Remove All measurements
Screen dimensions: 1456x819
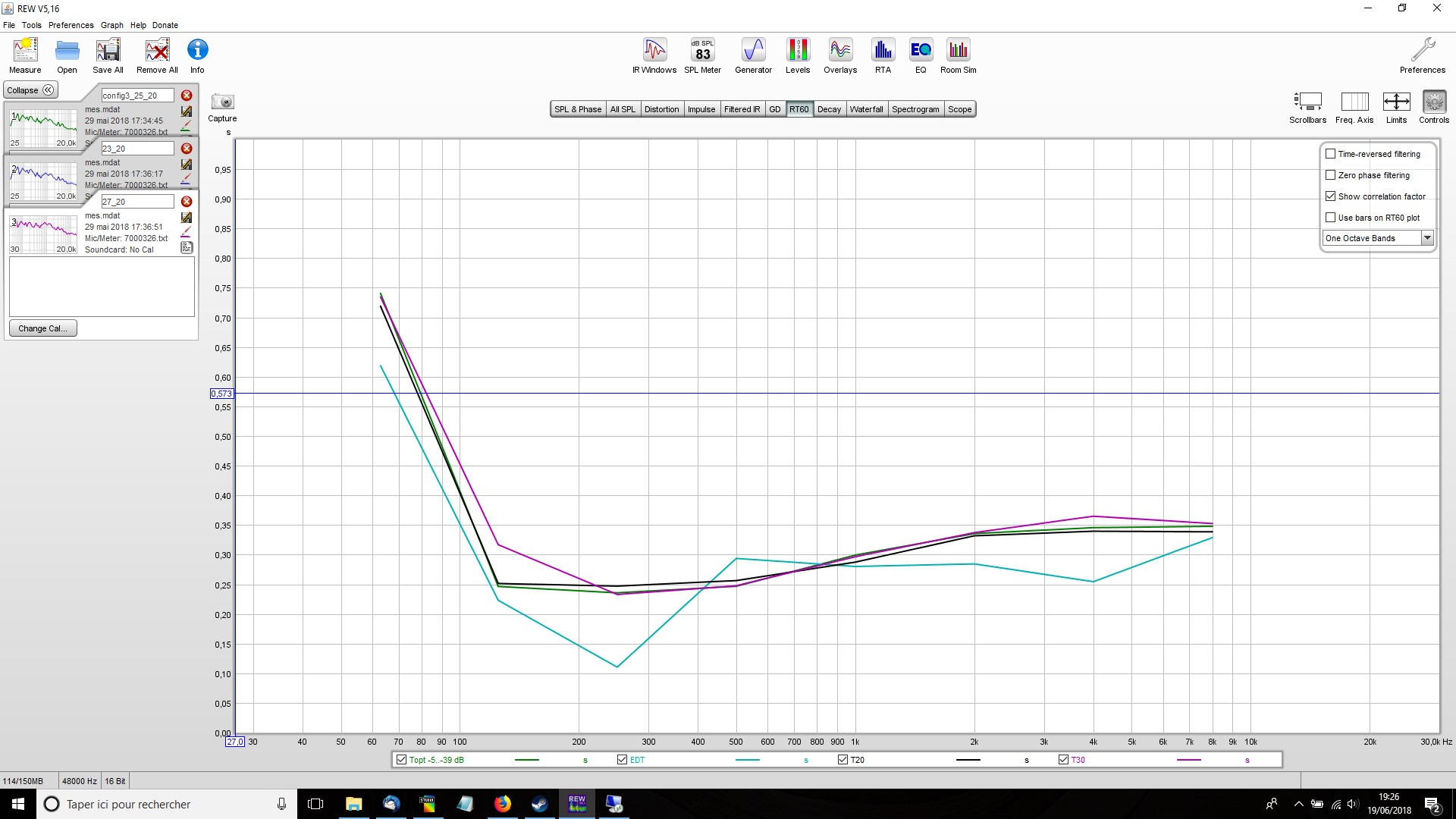tap(157, 56)
